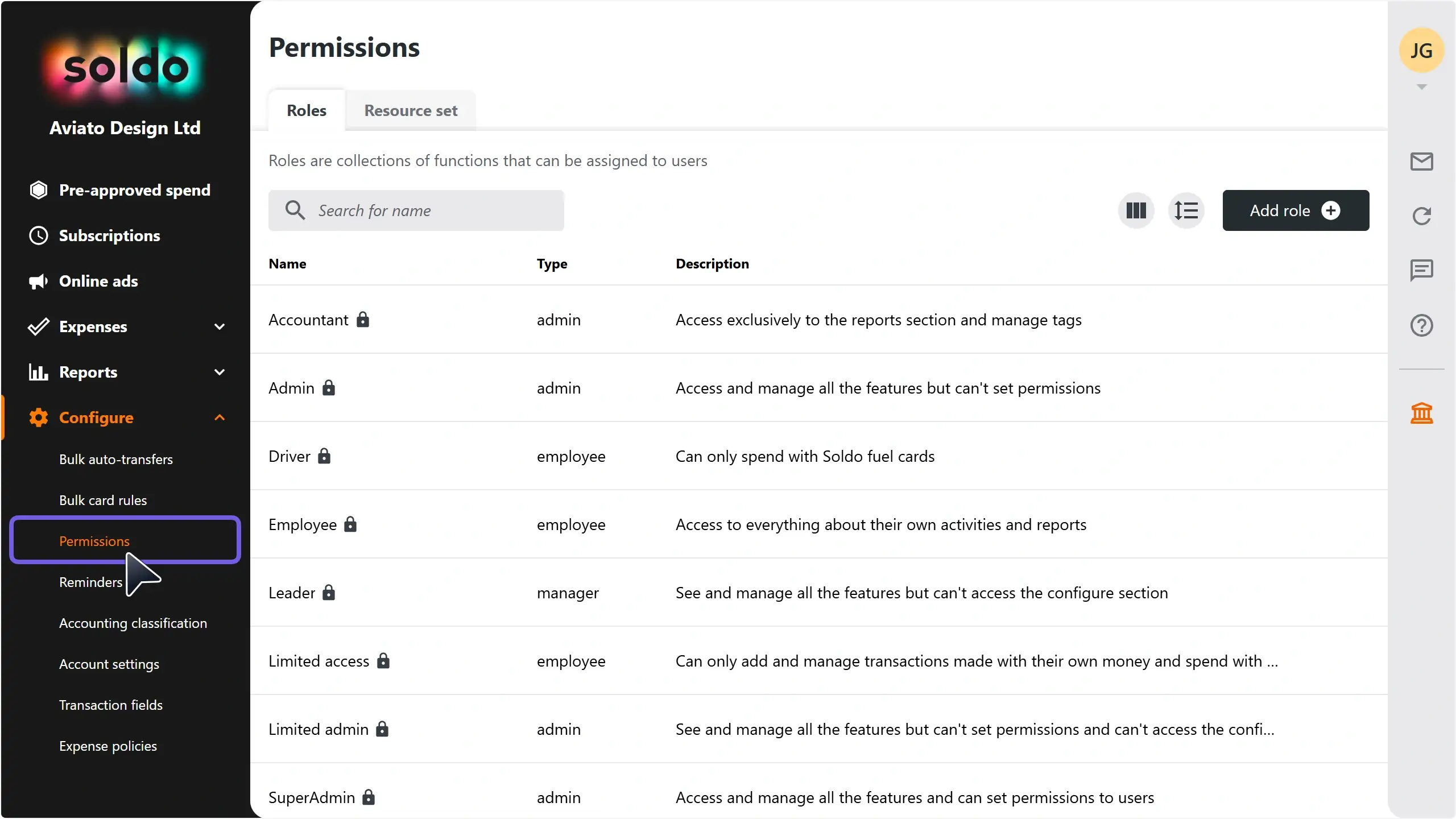
Task: Click the lock icon beside Leader
Action: click(x=329, y=593)
